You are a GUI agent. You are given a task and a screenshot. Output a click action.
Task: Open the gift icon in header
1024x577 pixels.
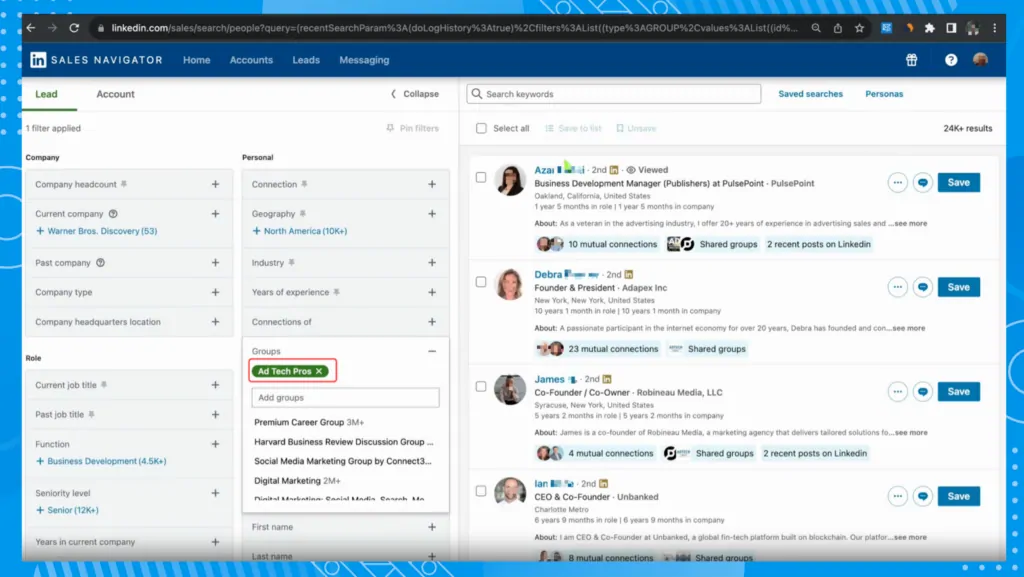click(912, 60)
